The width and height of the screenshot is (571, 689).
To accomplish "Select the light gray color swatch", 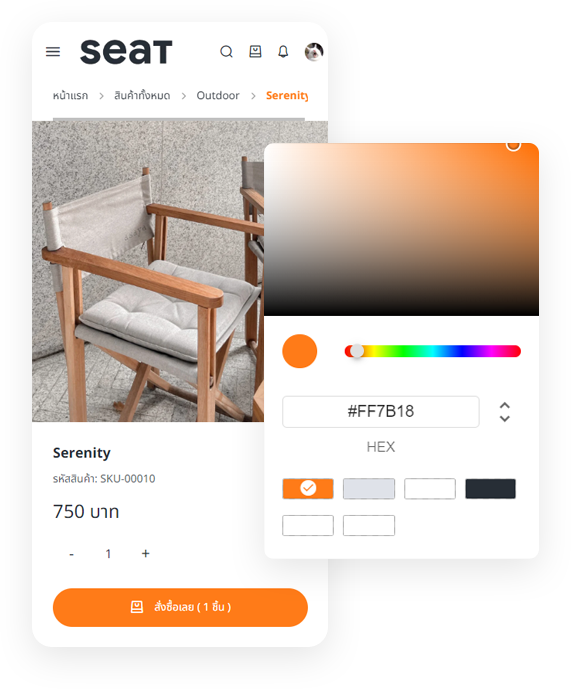I will coord(369,488).
